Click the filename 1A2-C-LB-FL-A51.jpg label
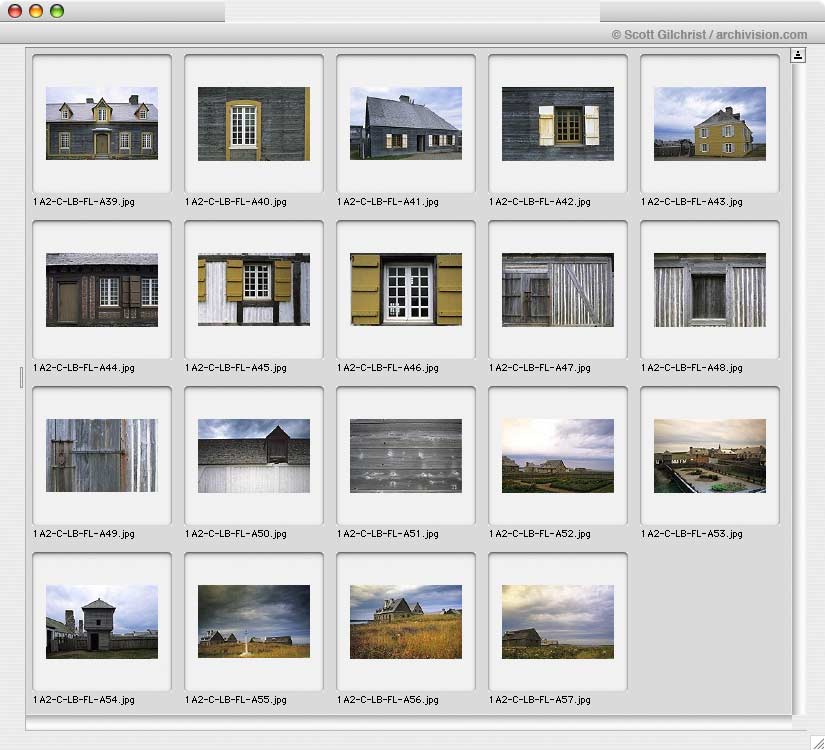The height and width of the screenshot is (750, 825). [x=388, y=534]
